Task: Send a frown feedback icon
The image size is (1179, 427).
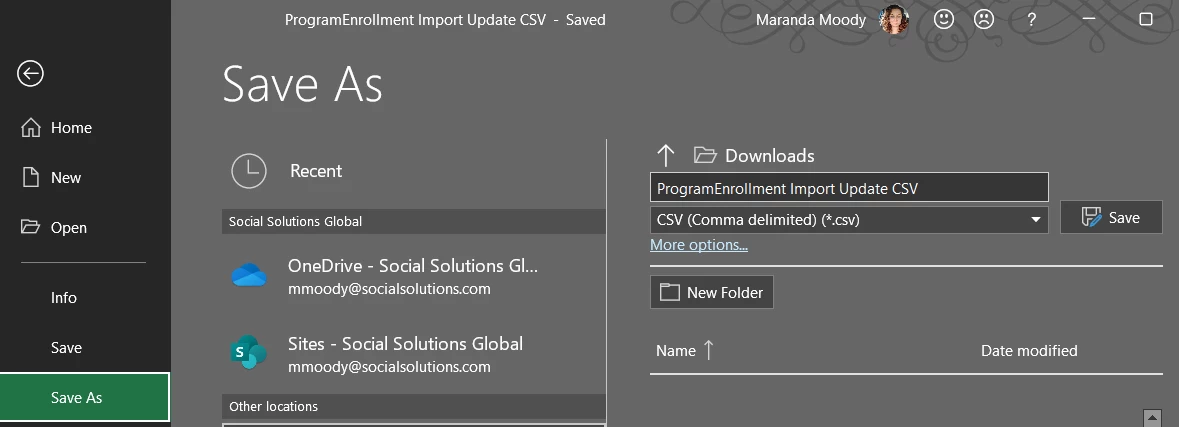Action: (x=984, y=20)
